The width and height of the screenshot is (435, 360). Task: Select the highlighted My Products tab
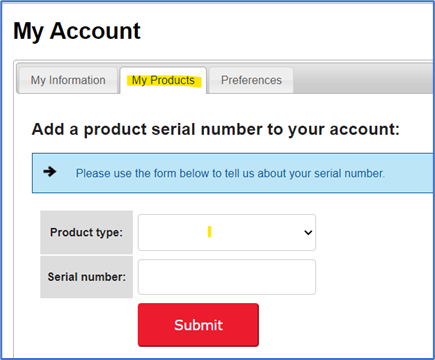tap(163, 80)
